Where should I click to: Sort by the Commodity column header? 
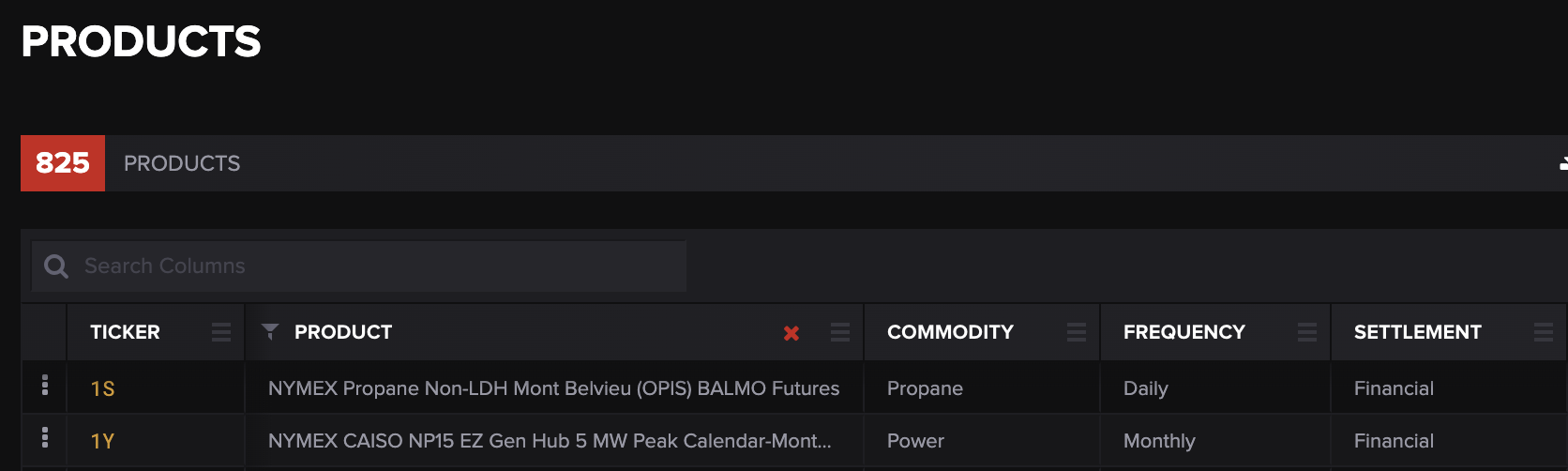(950, 332)
